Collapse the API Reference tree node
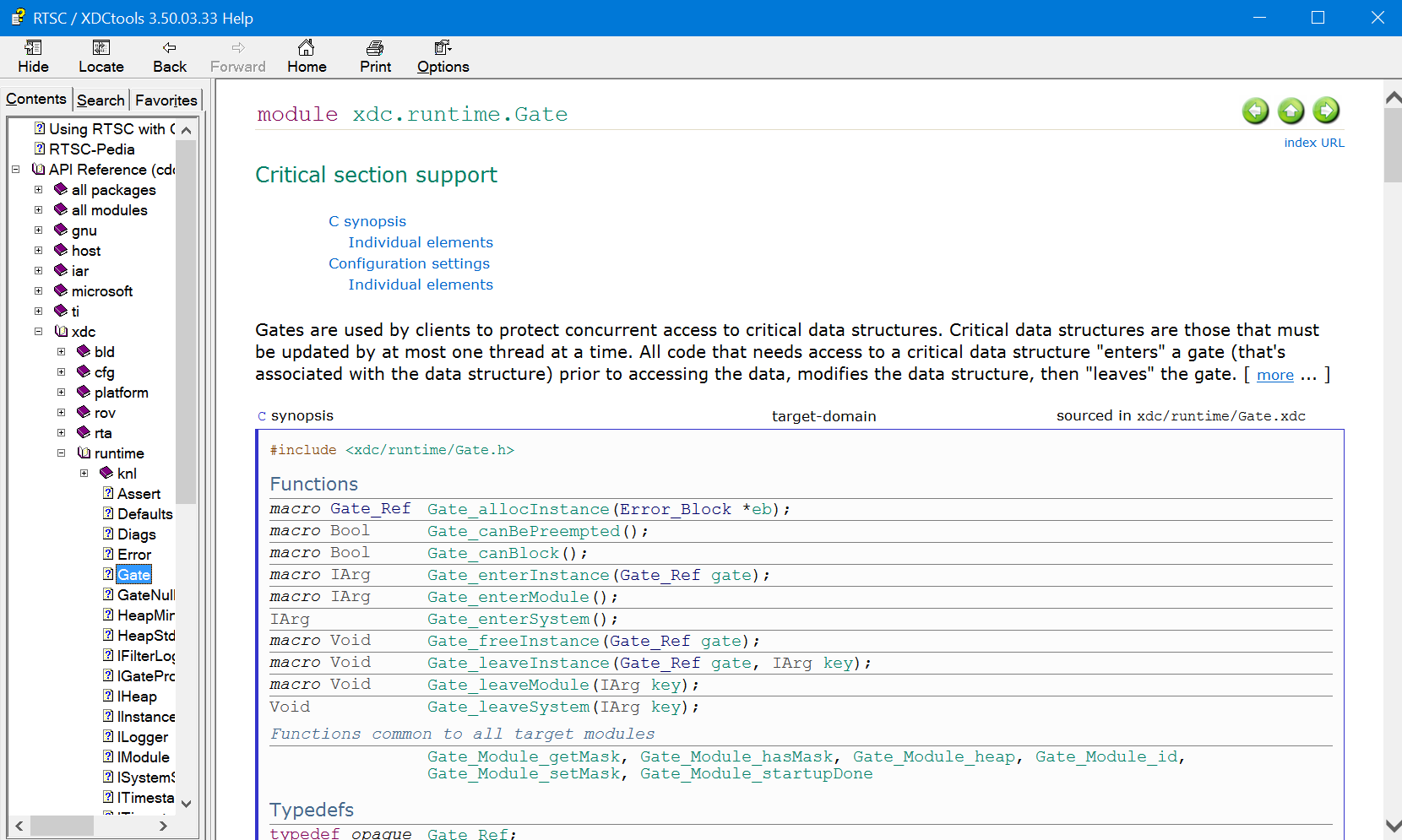Screen dimensions: 1402x840 [x=15, y=170]
